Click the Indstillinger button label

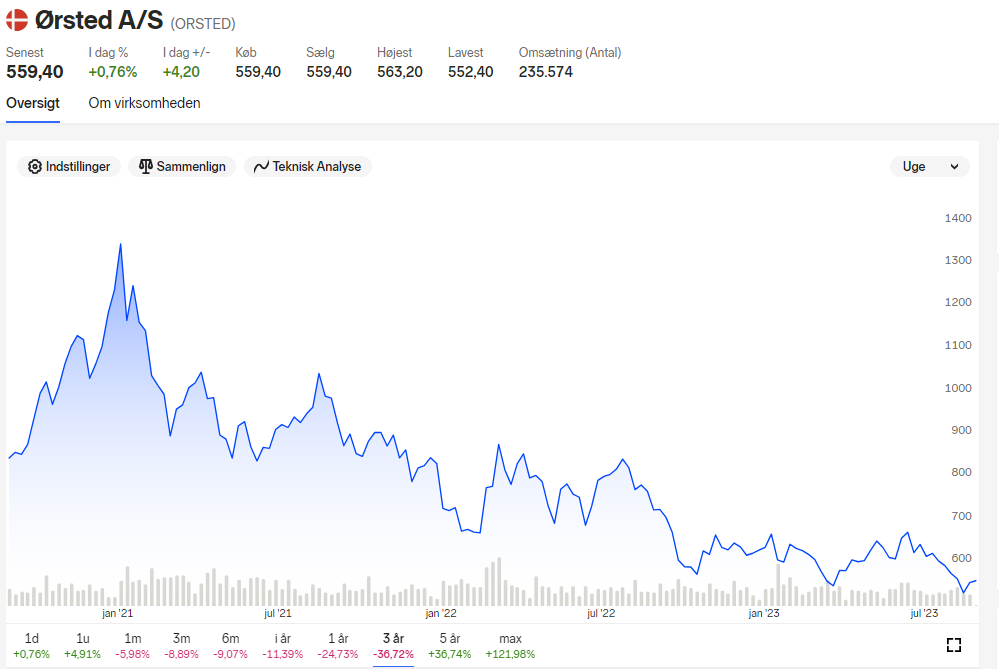click(78, 167)
